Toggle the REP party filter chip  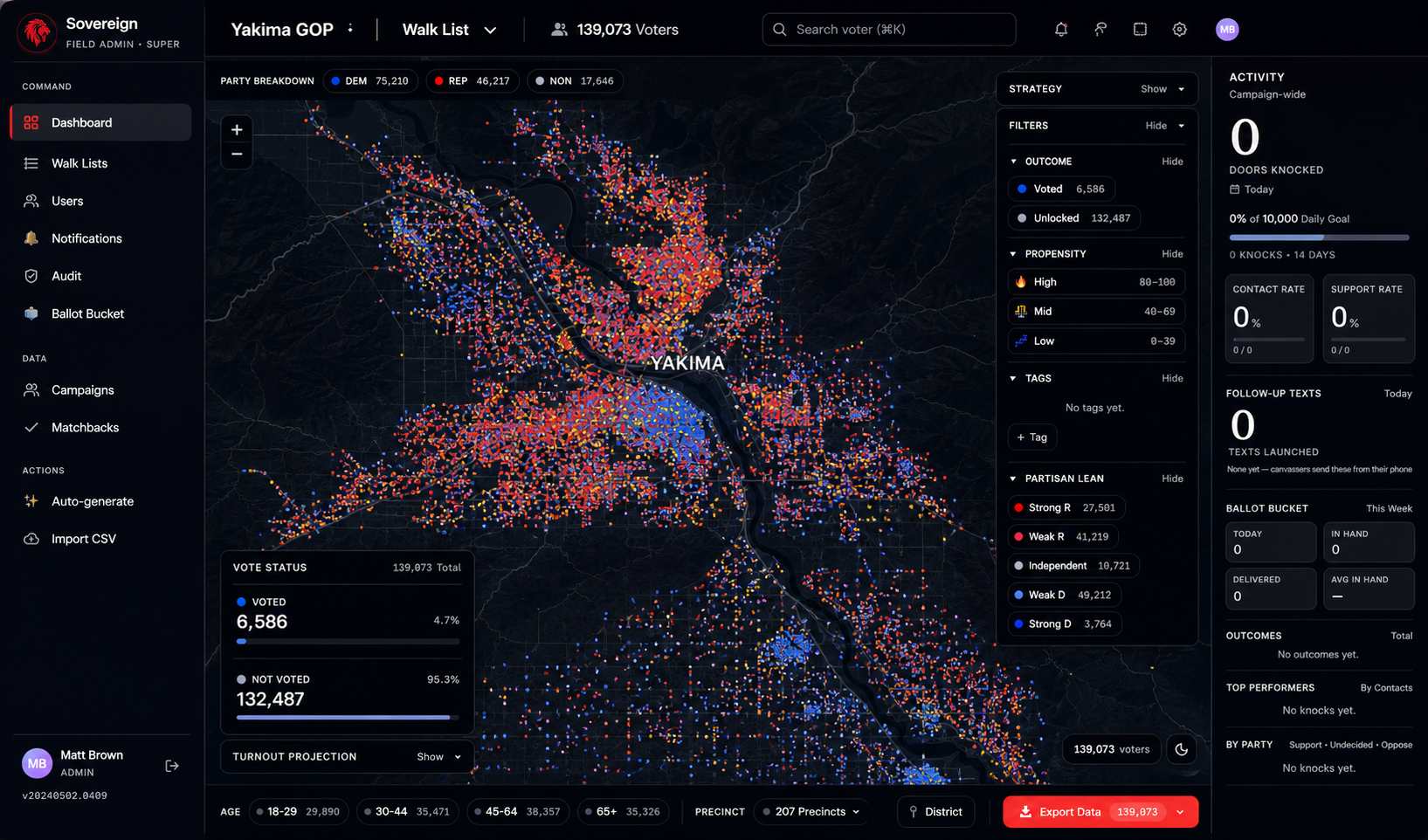[x=473, y=81]
